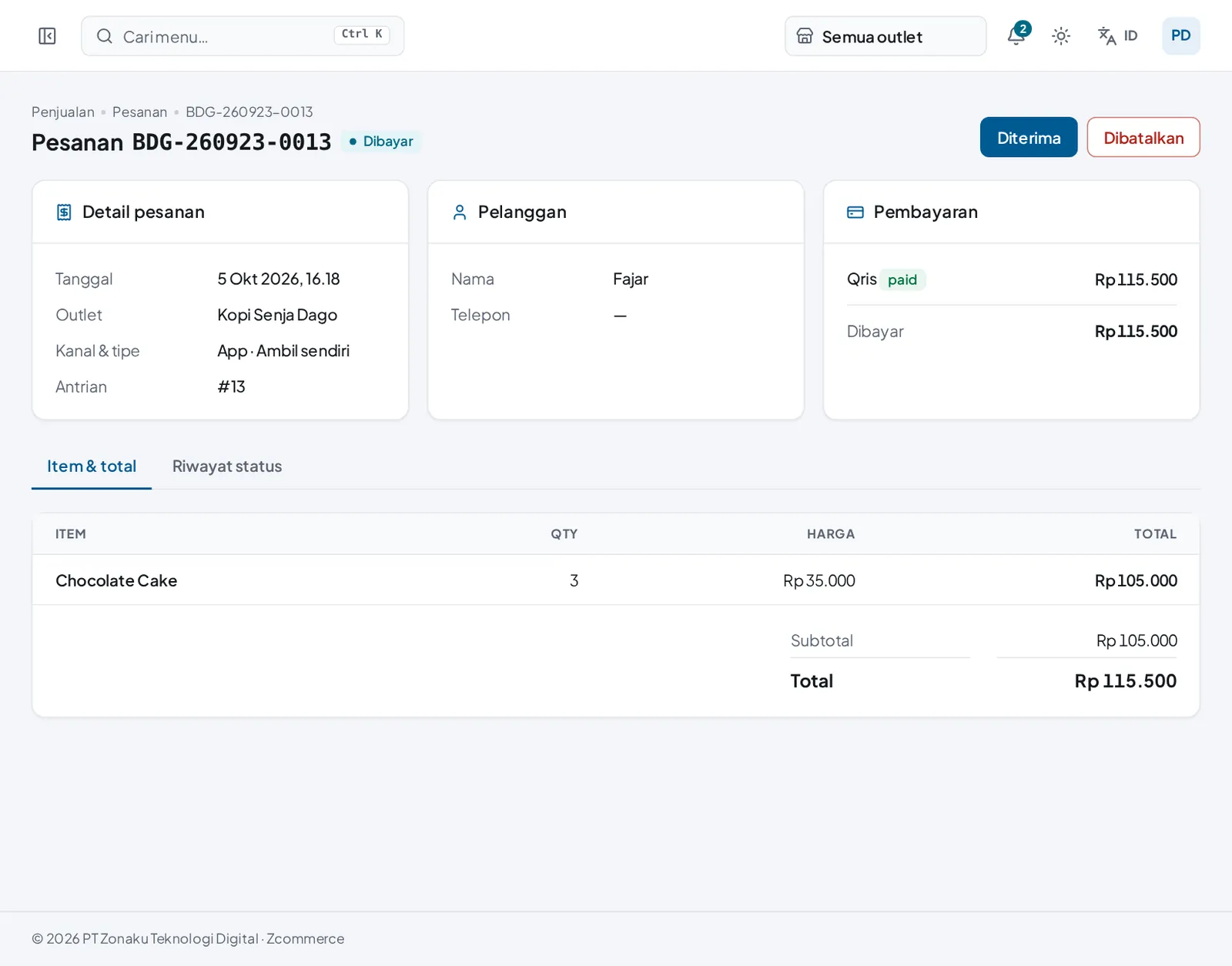1232x966 pixels.
Task: Click the Dibayar amount in Pembayaran card
Action: (1136, 332)
